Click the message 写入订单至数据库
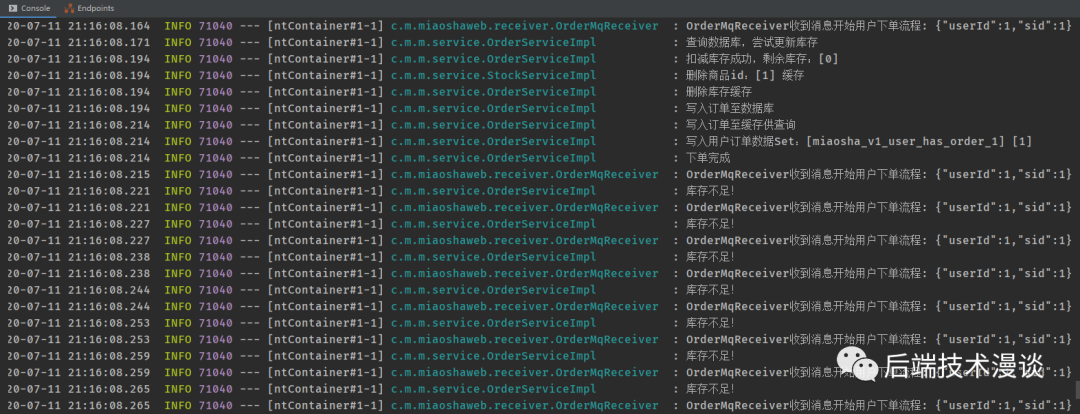Viewport: 1080px width, 414px height. [729, 109]
